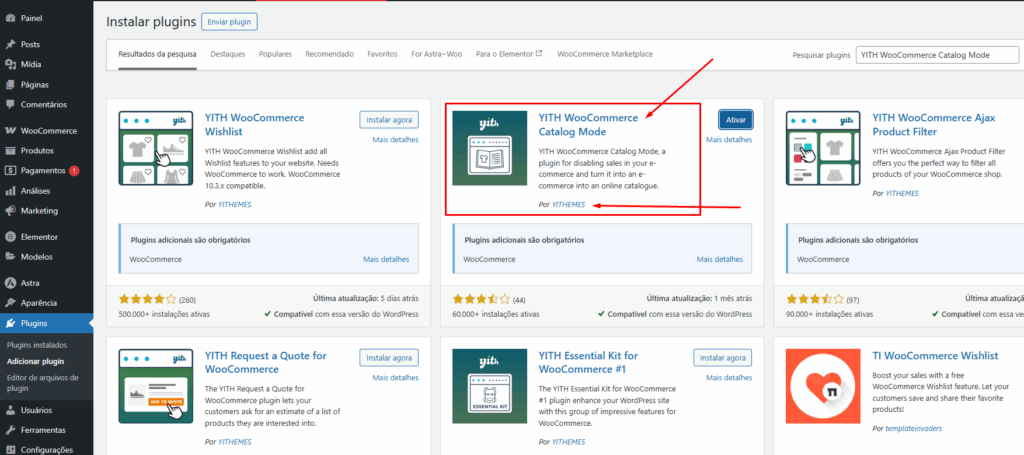Click the Mídia media icon
This screenshot has width=1024, height=455.
pyautogui.click(x=10, y=64)
